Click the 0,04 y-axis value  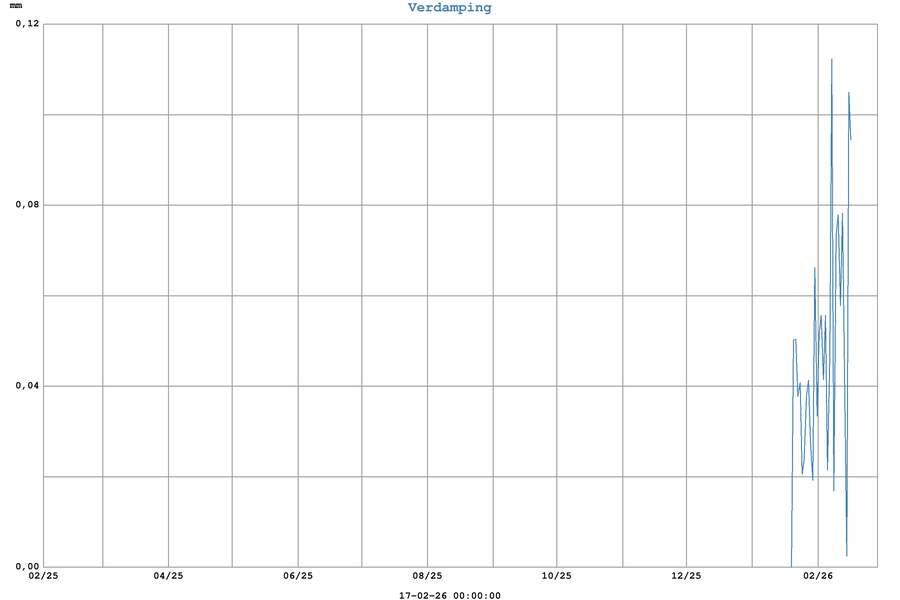tap(25, 386)
